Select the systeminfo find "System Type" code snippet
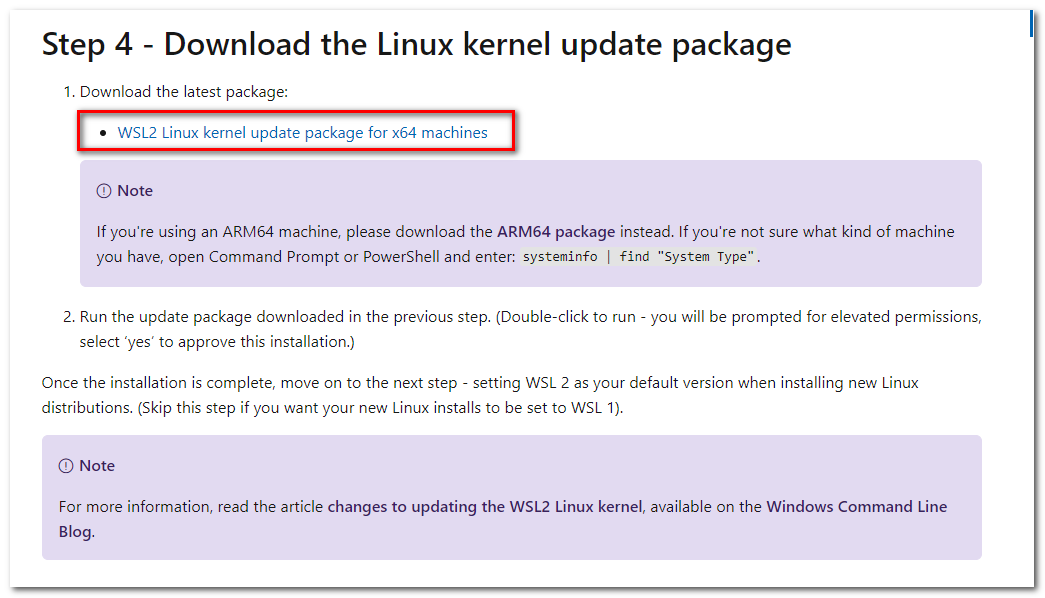The image size is (1045, 598). (638, 257)
